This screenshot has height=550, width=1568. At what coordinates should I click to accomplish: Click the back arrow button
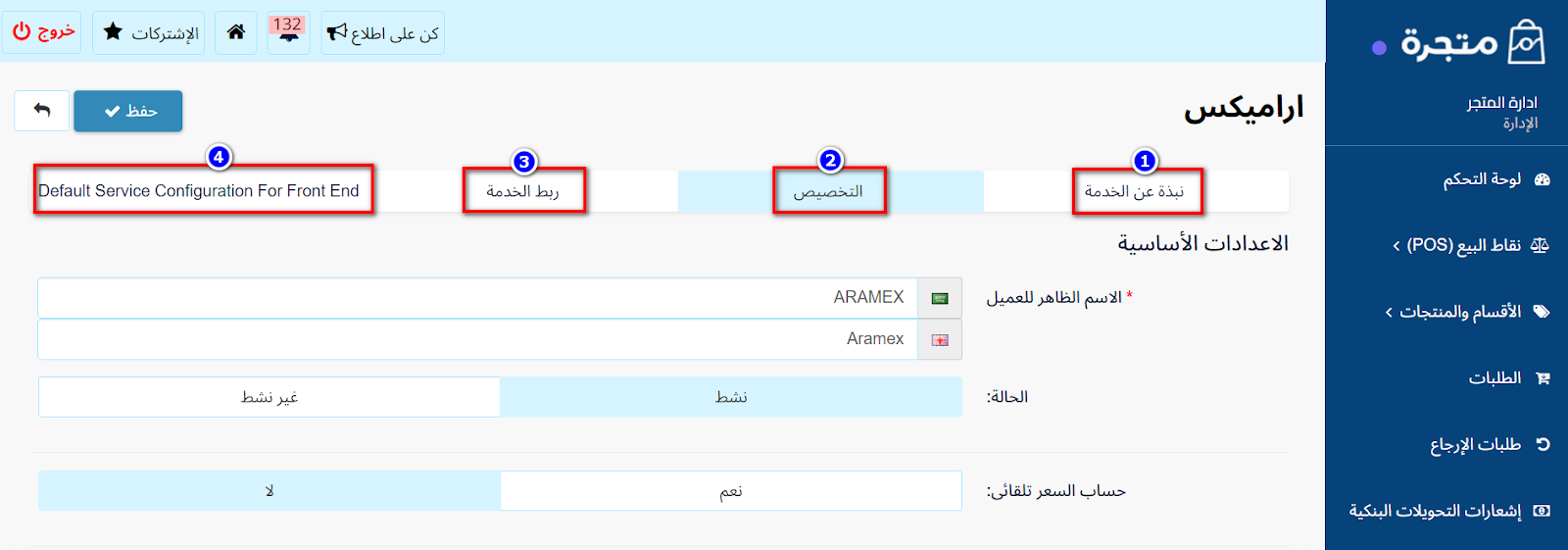pos(42,111)
